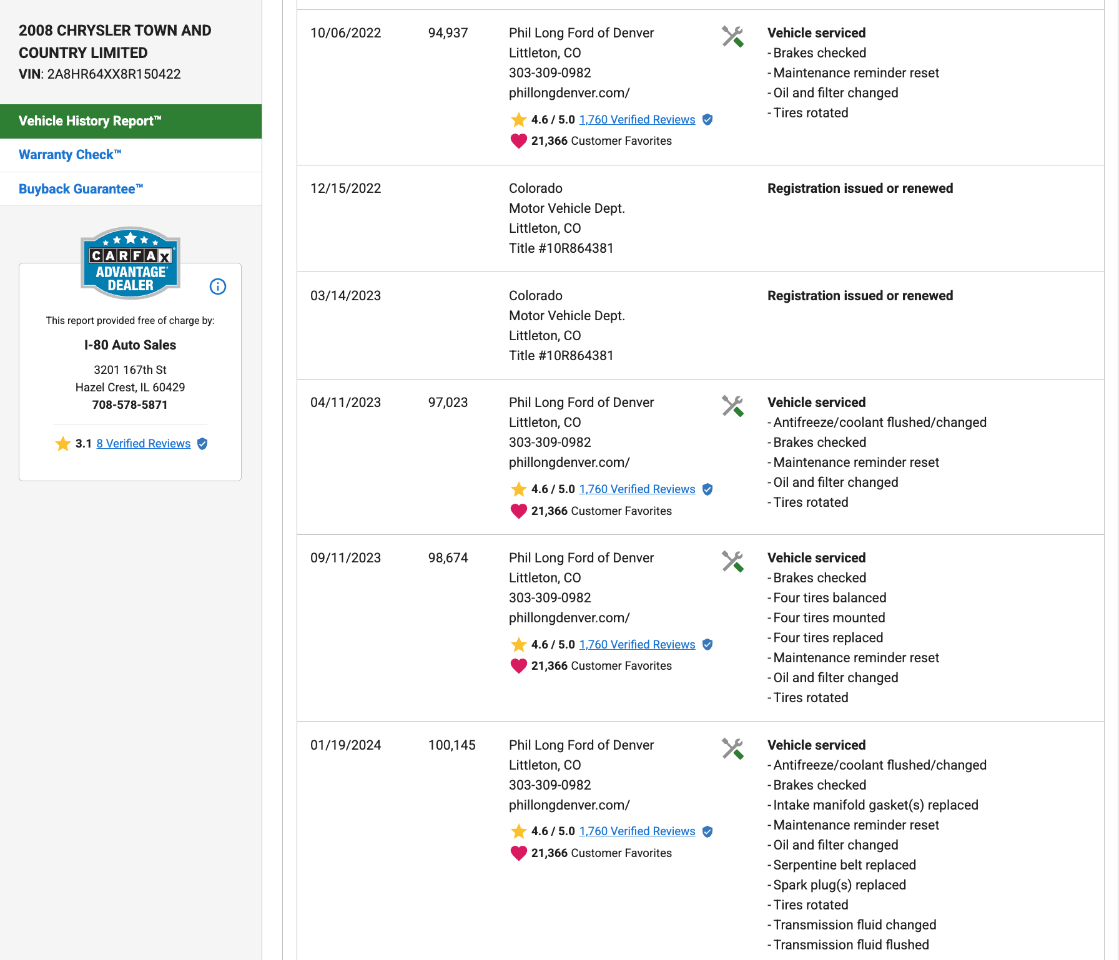This screenshot has height=960, width=1119.
Task: Click verified shield icon in the 09/11/2023 entry
Action: click(707, 644)
